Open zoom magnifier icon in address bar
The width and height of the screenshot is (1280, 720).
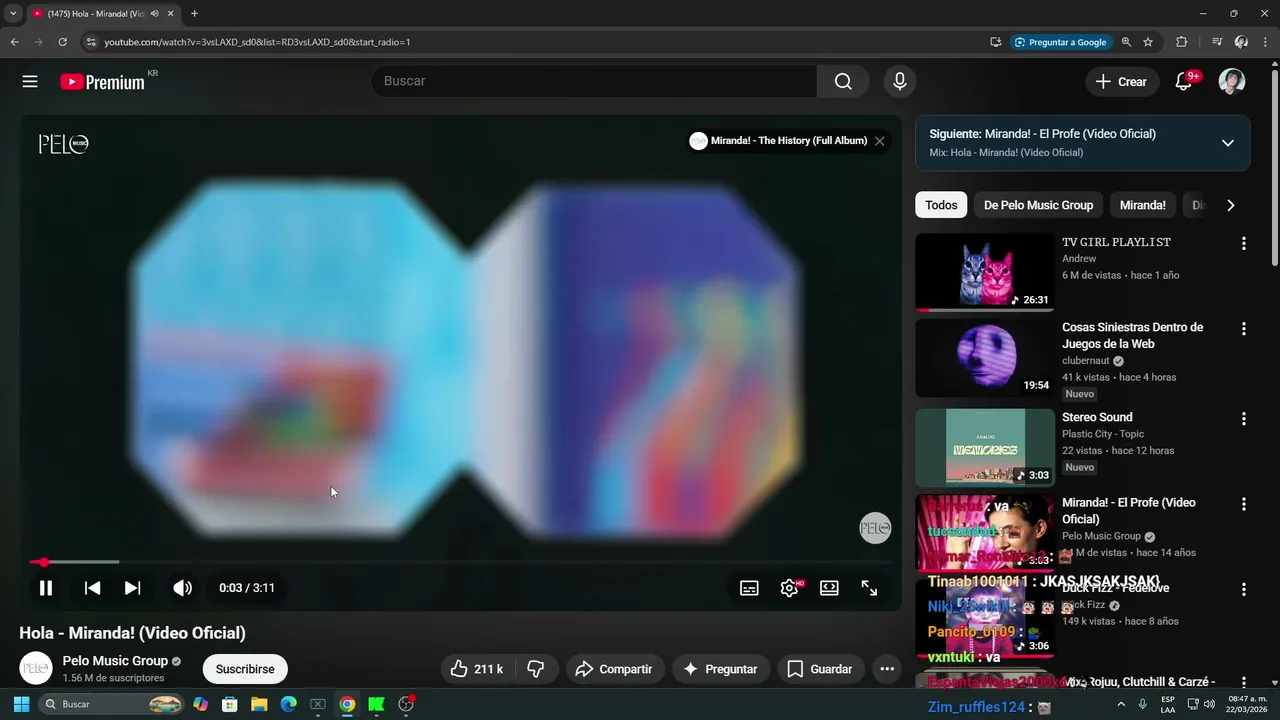tap(1127, 42)
